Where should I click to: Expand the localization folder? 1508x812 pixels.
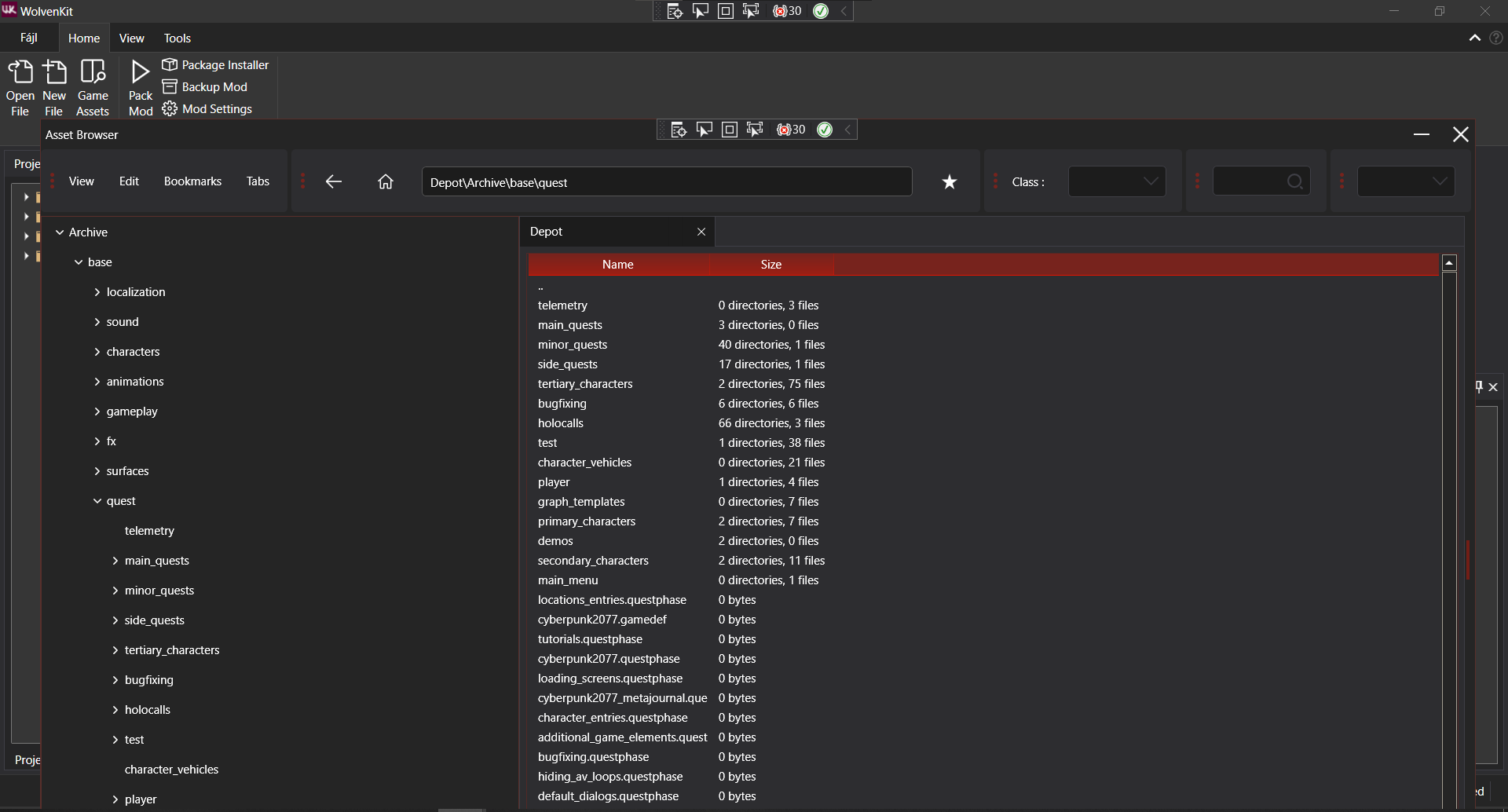(x=97, y=292)
